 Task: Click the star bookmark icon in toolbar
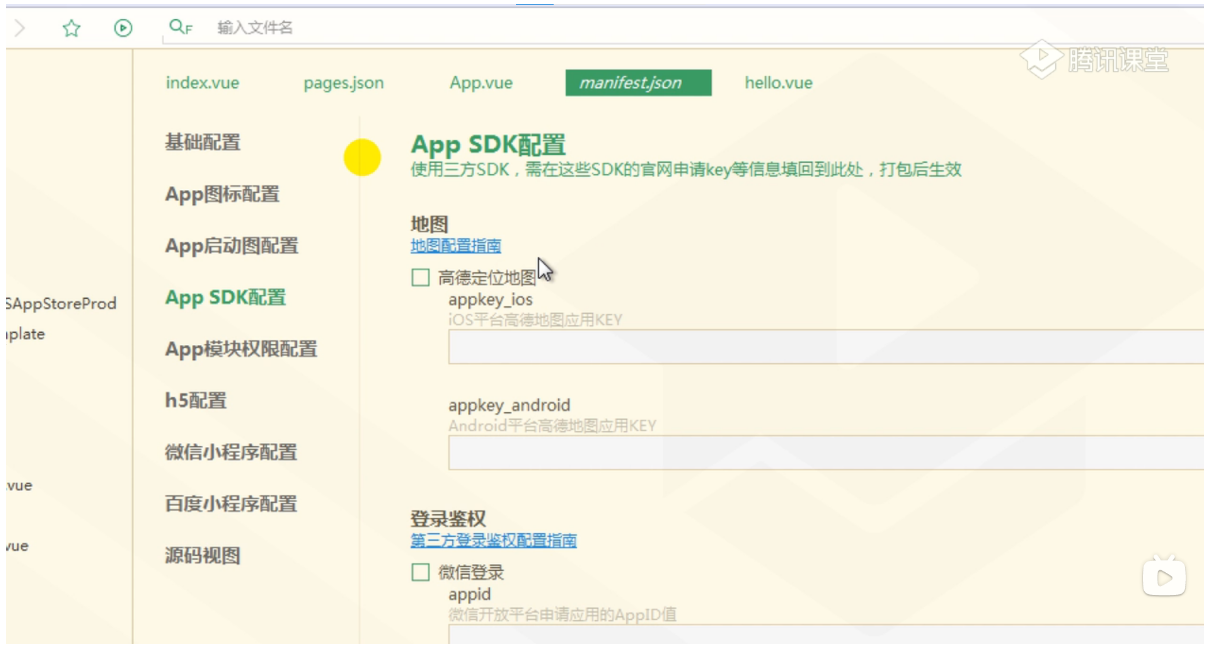71,28
